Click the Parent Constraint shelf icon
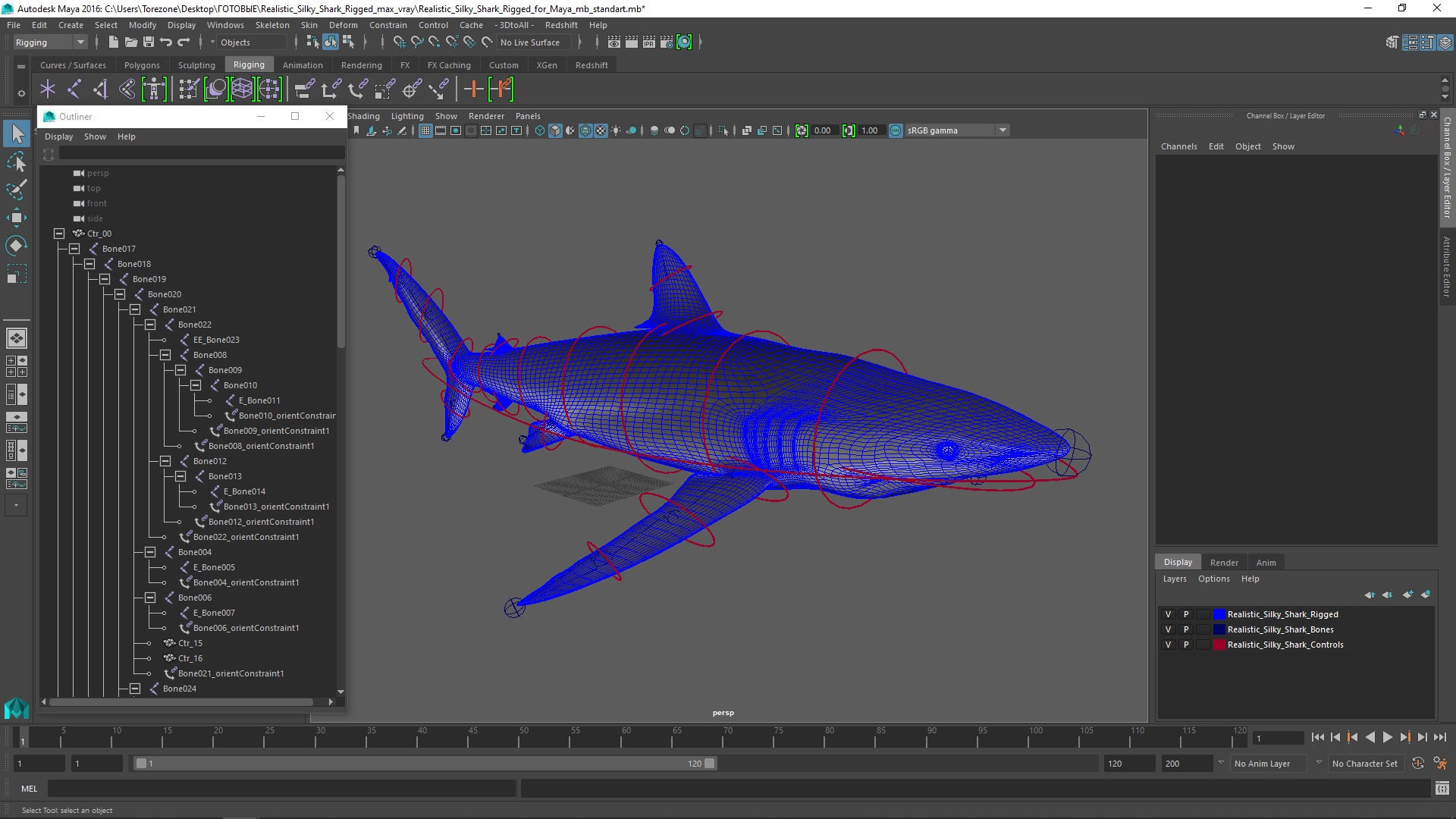1456x819 pixels. pyautogui.click(x=303, y=89)
